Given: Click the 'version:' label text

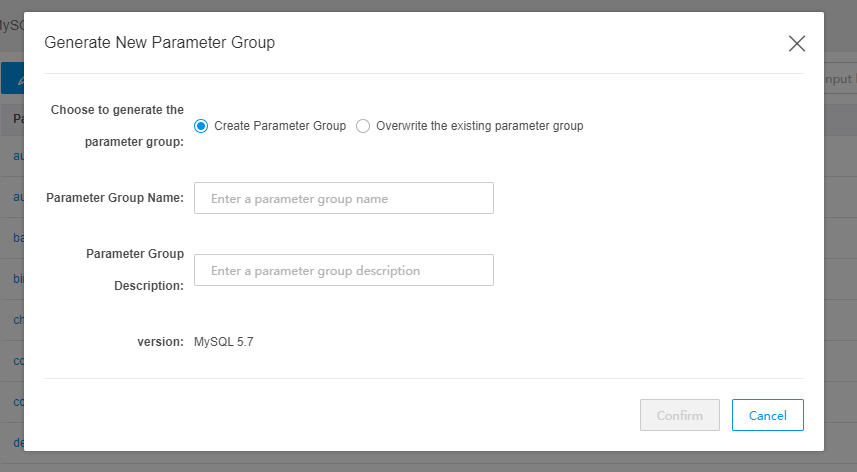Looking at the screenshot, I should point(160,342).
